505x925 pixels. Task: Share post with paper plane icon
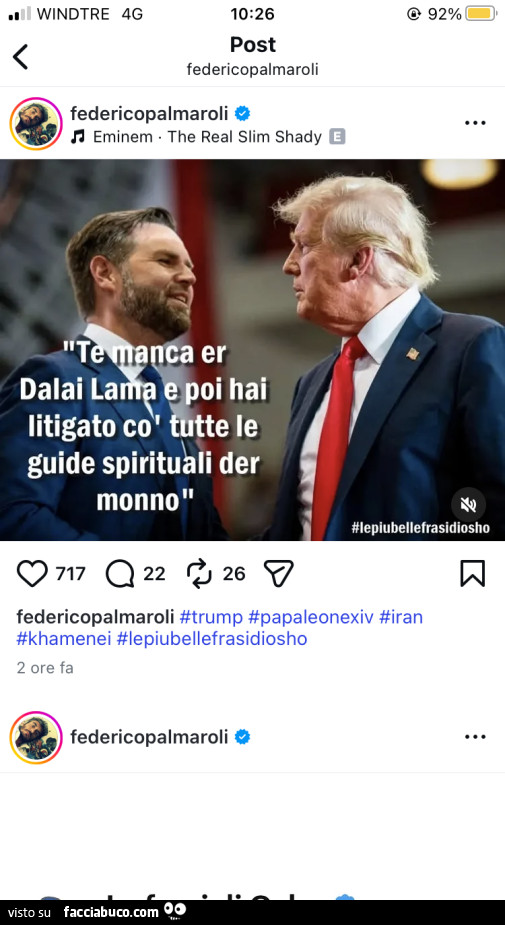pyautogui.click(x=278, y=573)
